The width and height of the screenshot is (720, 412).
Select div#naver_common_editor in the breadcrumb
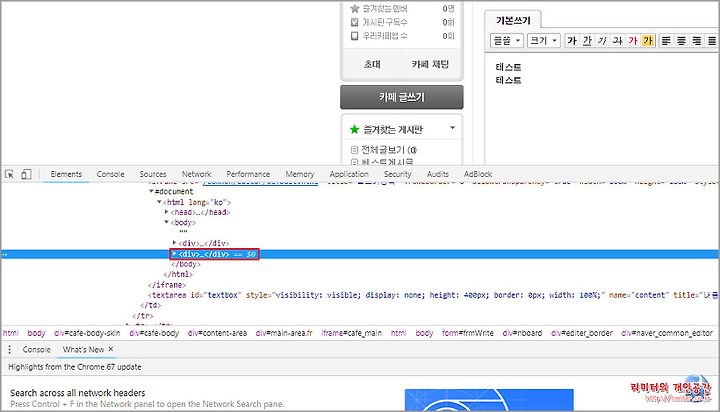[667, 333]
